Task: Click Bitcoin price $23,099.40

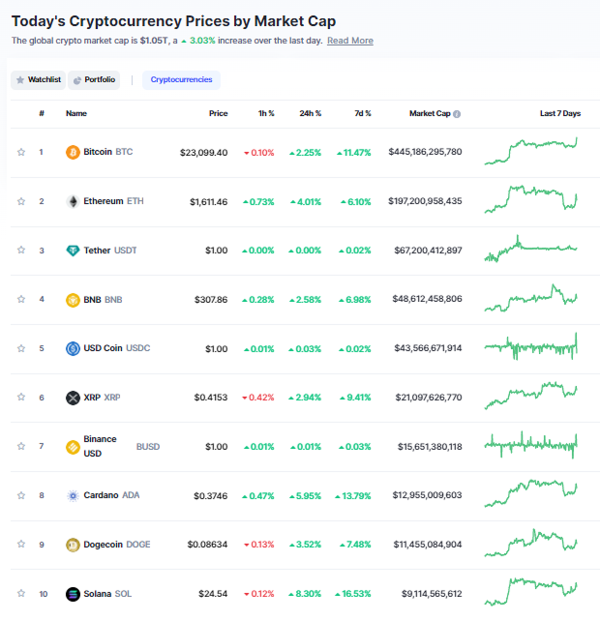Action: point(204,153)
